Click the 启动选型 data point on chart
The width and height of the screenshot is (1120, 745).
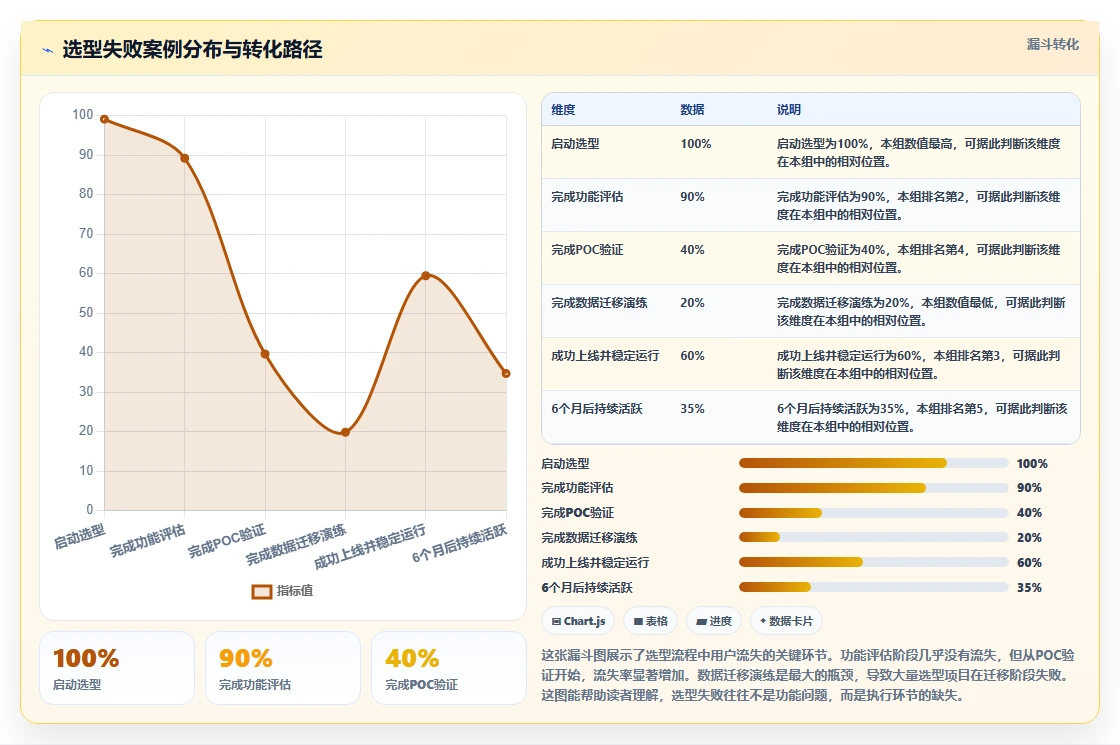(x=104, y=119)
